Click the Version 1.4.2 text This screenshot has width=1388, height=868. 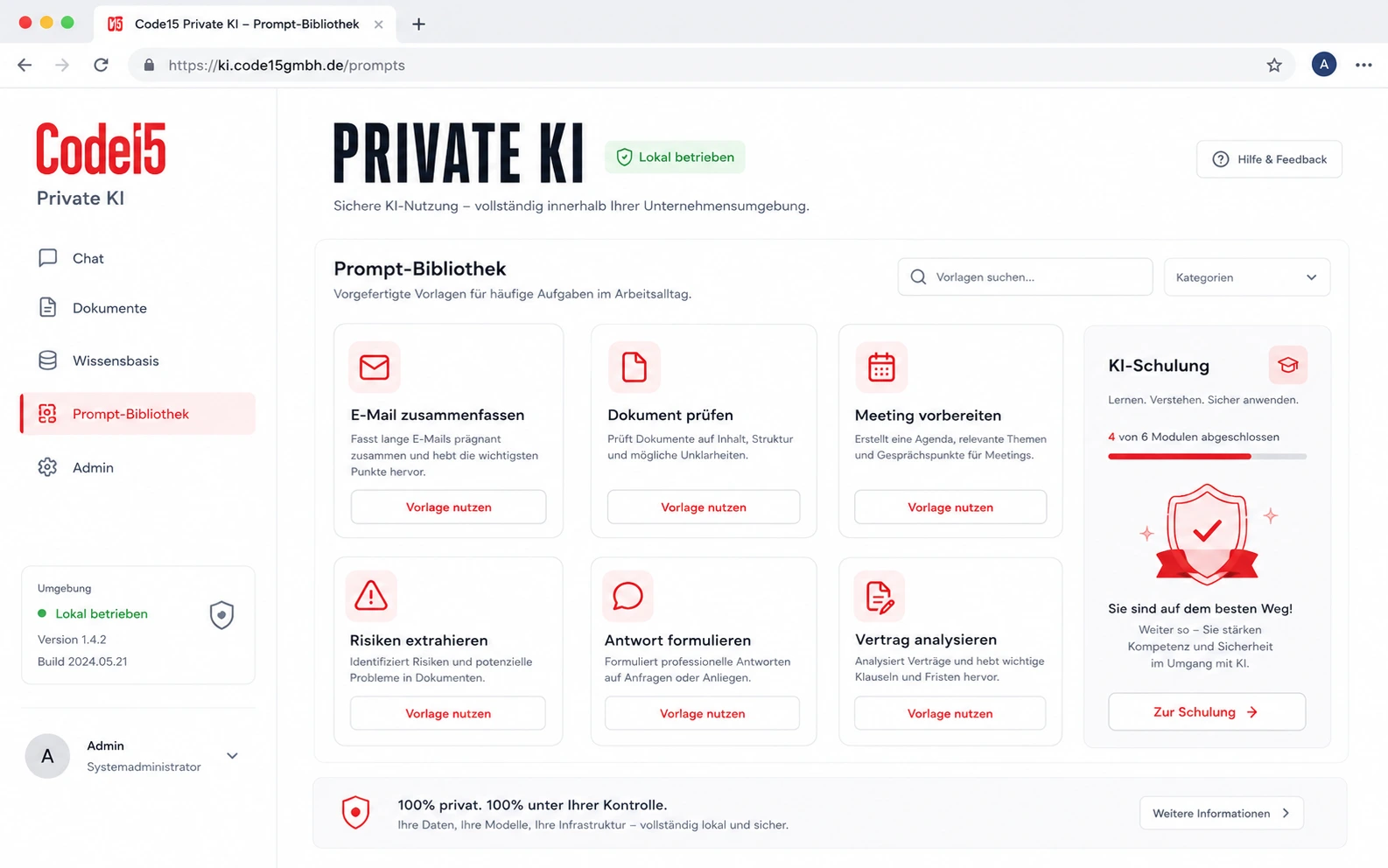(72, 640)
